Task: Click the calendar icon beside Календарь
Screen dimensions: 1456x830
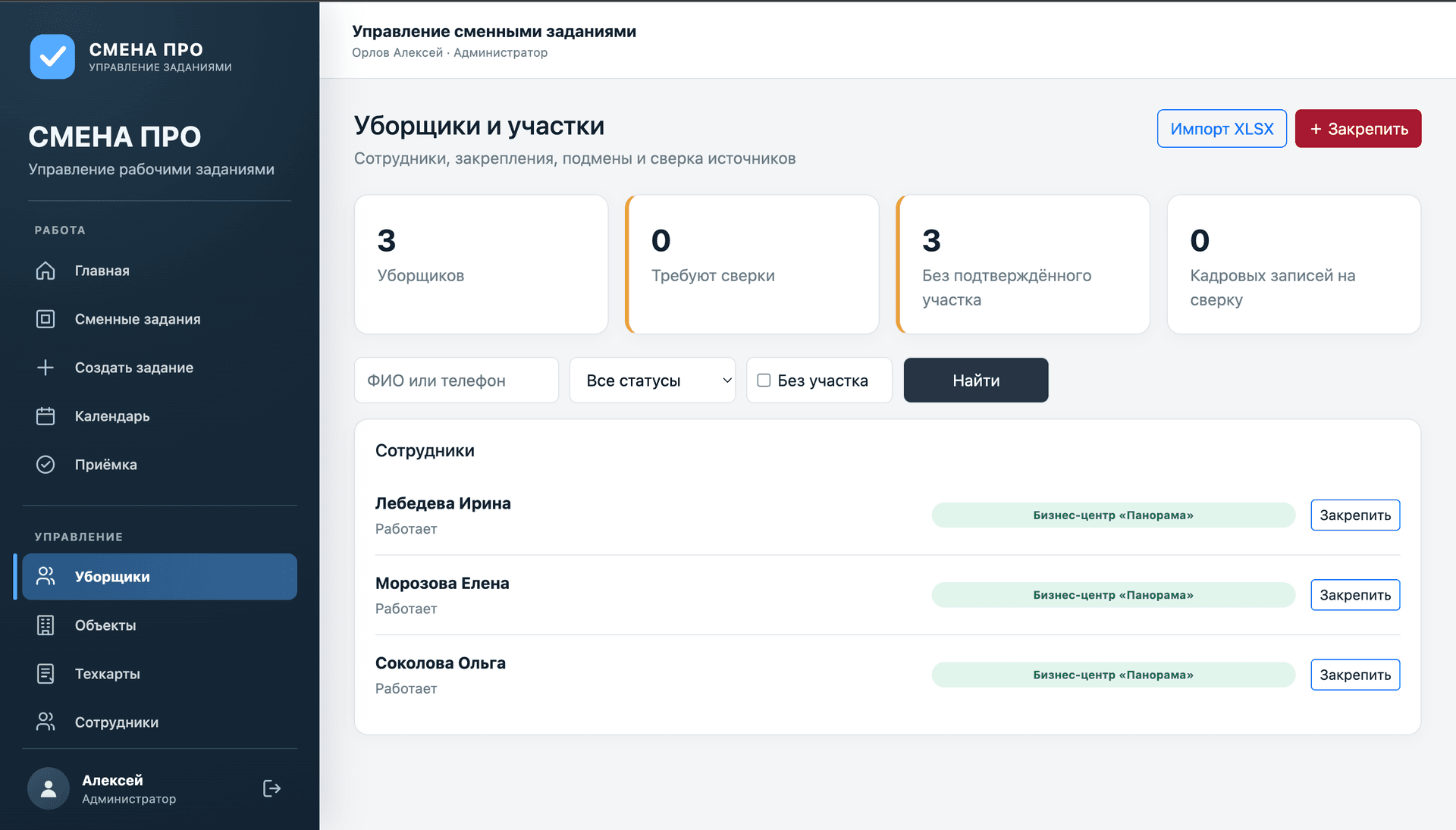Action: click(x=45, y=416)
